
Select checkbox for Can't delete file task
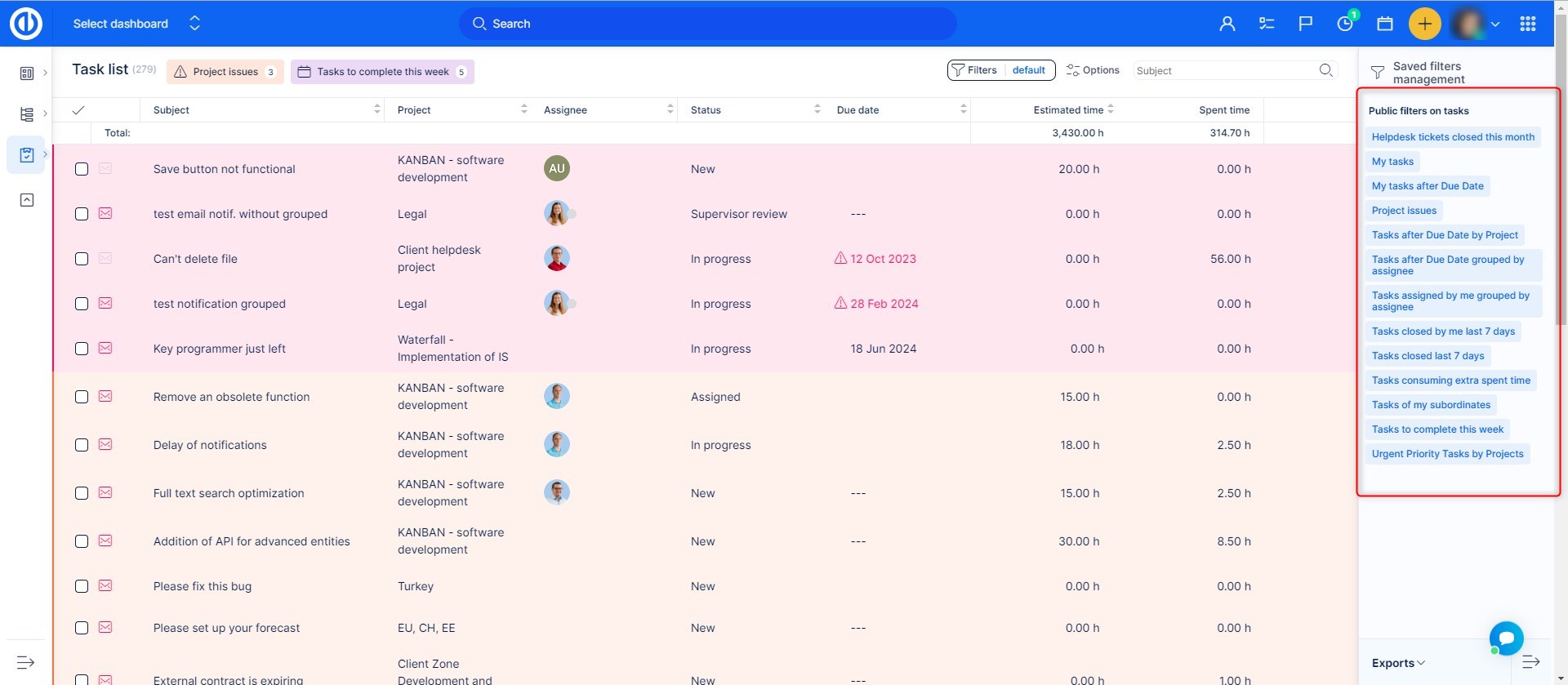[82, 259]
